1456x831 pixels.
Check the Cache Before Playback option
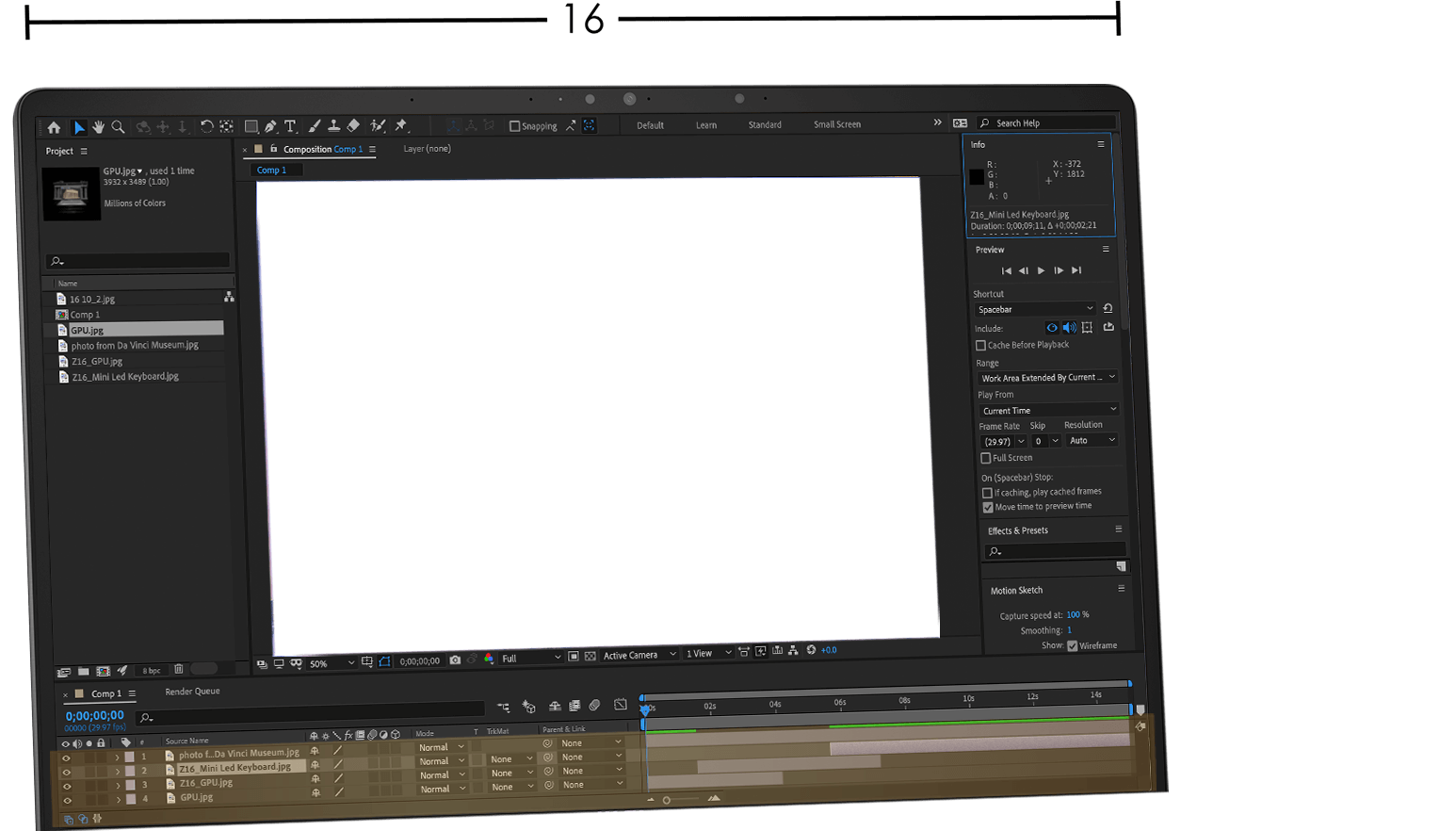click(981, 346)
